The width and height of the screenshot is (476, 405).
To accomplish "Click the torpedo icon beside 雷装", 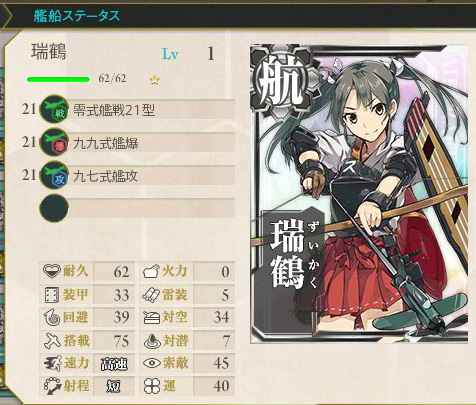I will pos(152,295).
